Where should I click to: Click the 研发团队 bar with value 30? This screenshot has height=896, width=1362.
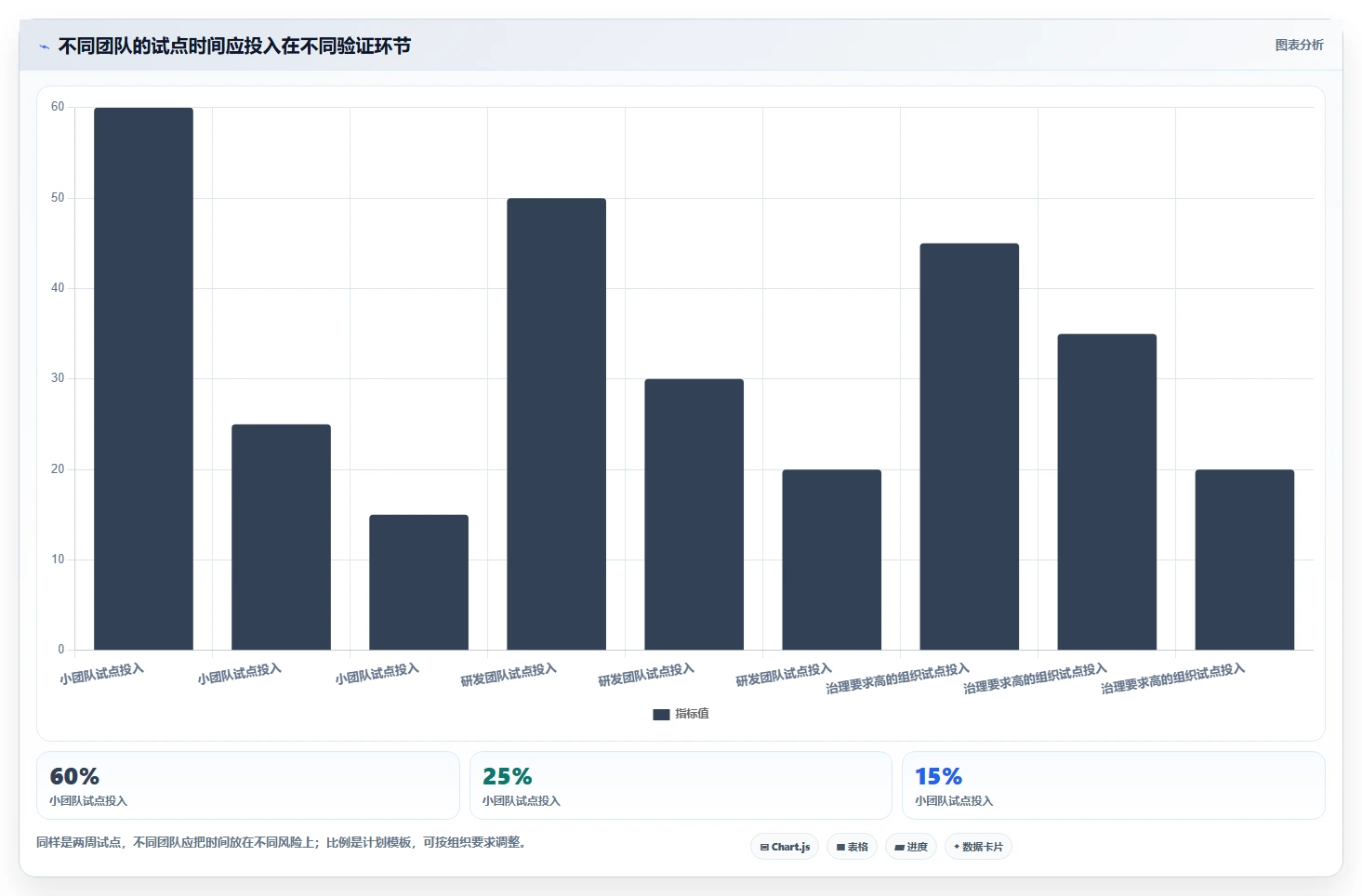coord(694,514)
